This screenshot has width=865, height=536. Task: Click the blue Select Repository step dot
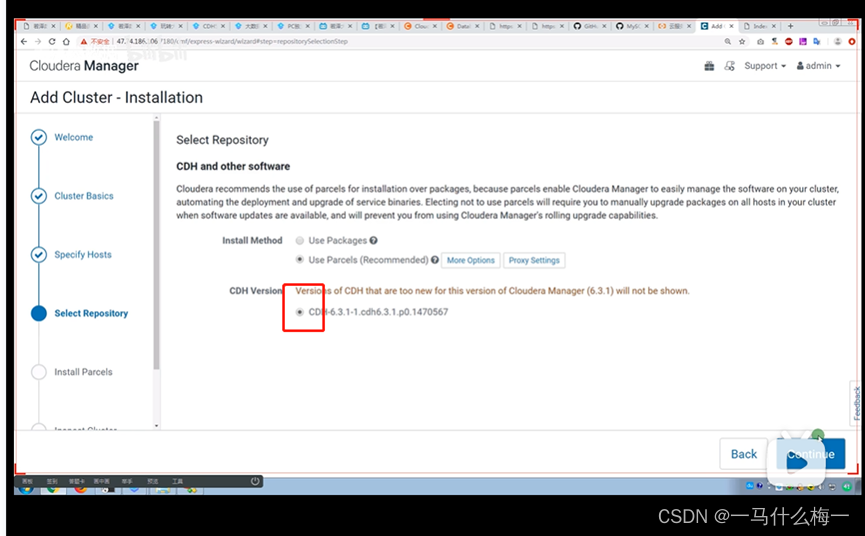[x=39, y=313]
